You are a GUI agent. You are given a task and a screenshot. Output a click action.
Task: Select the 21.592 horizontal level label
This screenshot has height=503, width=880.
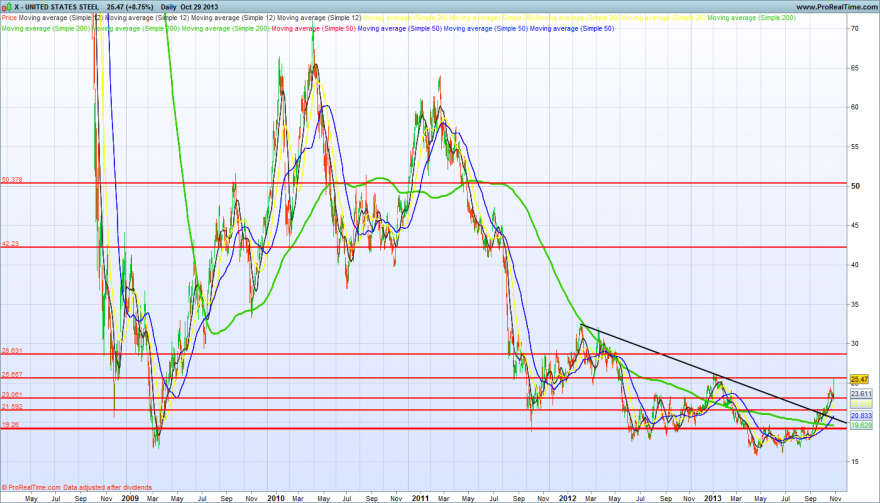[x=12, y=406]
